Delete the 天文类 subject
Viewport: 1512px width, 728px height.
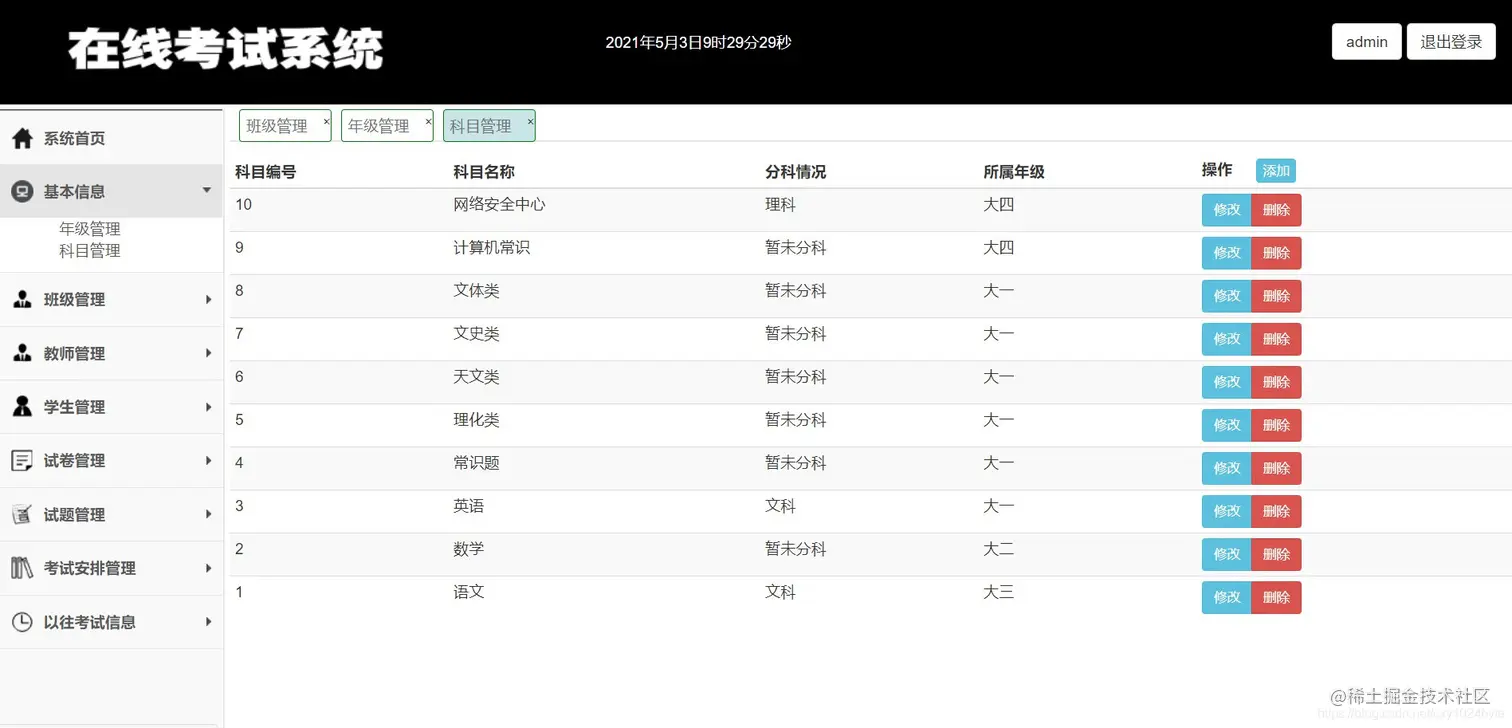(1276, 382)
